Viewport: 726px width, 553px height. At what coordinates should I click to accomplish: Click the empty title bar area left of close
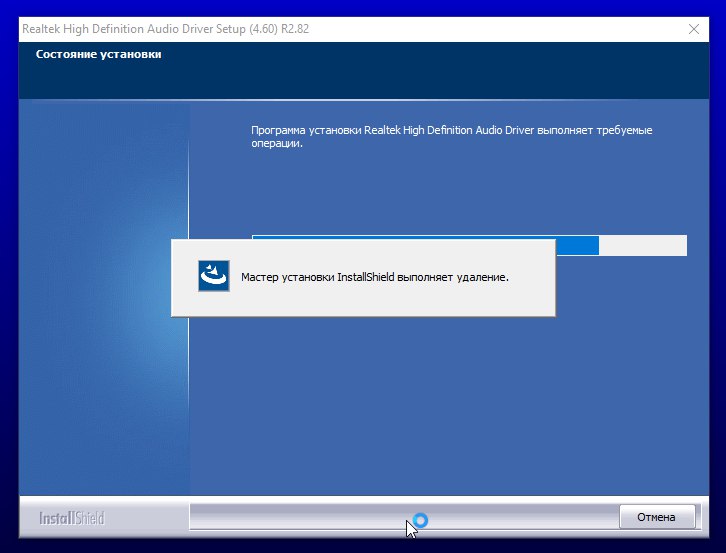tap(500, 29)
